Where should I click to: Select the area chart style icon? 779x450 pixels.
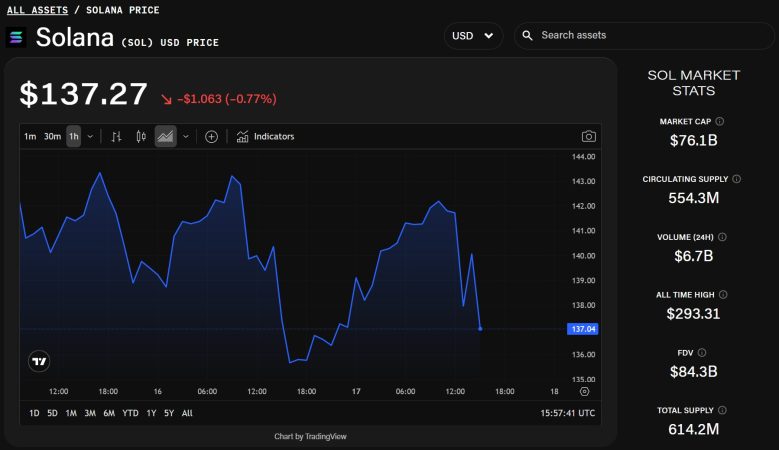coord(165,136)
